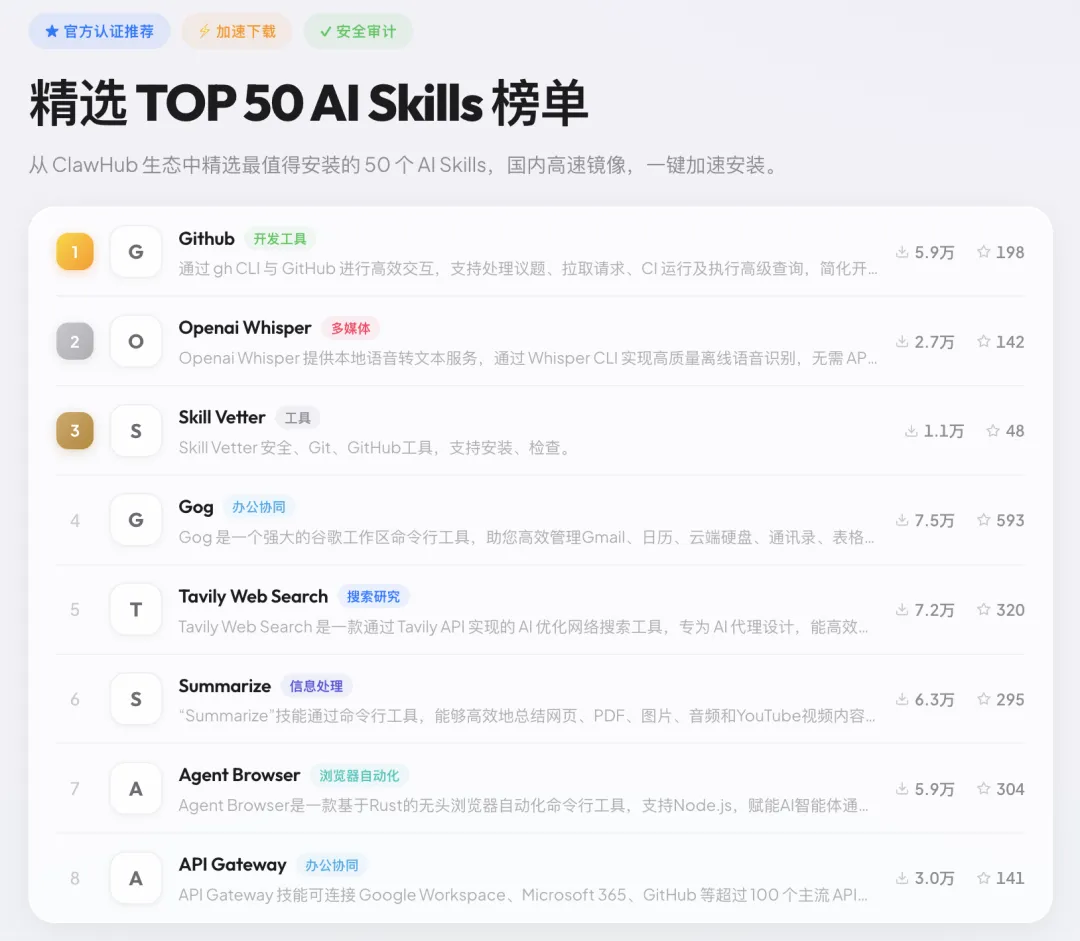This screenshot has width=1080, height=941.
Task: Click the star icon beside 198
Action: pos(984,251)
